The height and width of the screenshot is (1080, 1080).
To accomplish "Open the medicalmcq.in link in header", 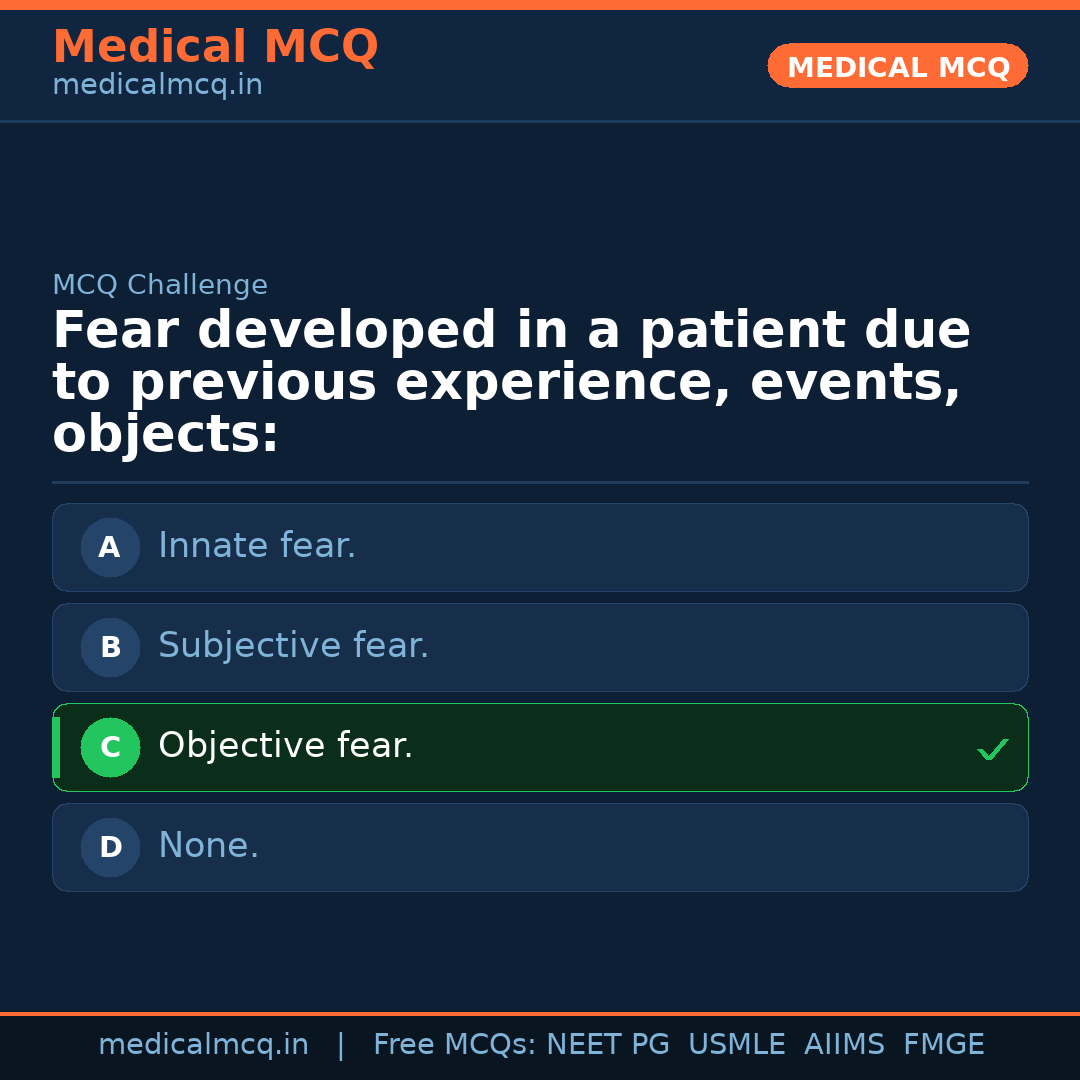I will click(x=156, y=84).
